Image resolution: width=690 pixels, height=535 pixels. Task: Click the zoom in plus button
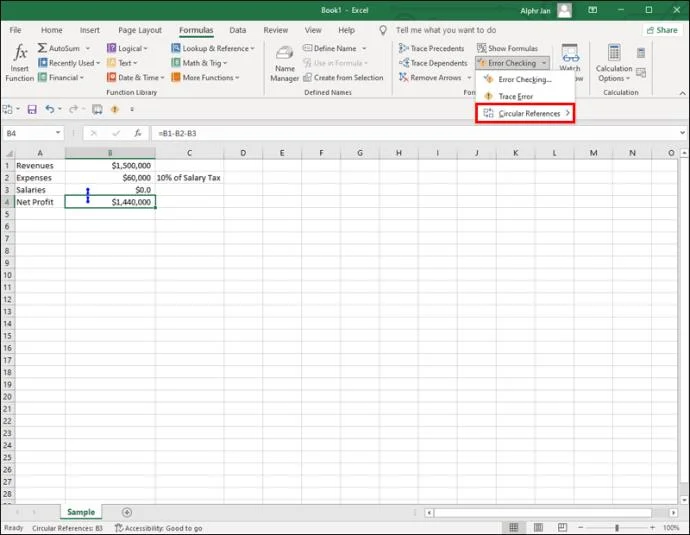(653, 527)
